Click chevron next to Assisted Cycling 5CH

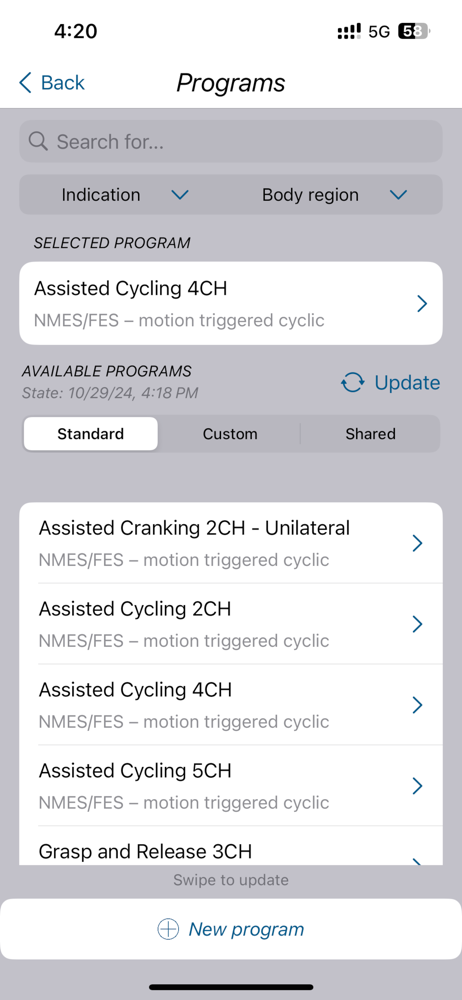pyautogui.click(x=417, y=786)
